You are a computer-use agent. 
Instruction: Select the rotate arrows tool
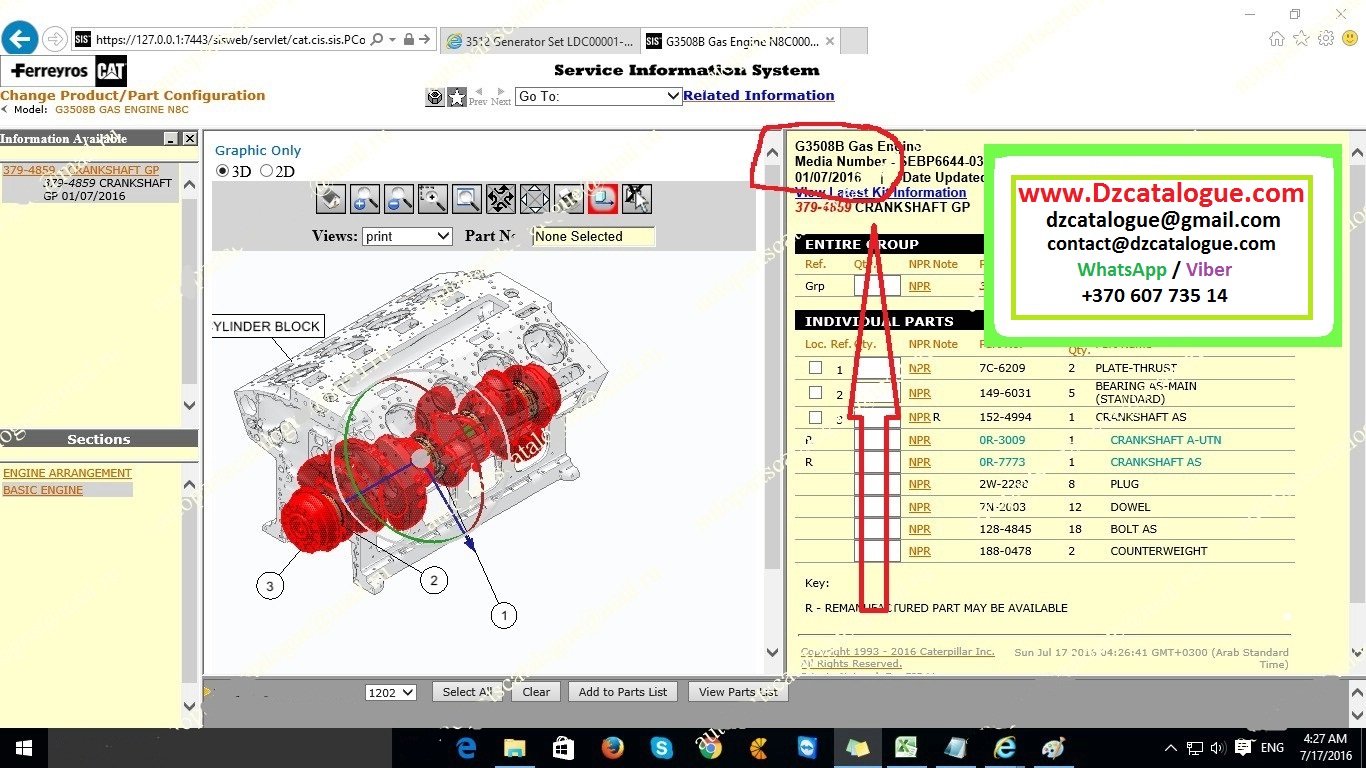[x=500, y=198]
